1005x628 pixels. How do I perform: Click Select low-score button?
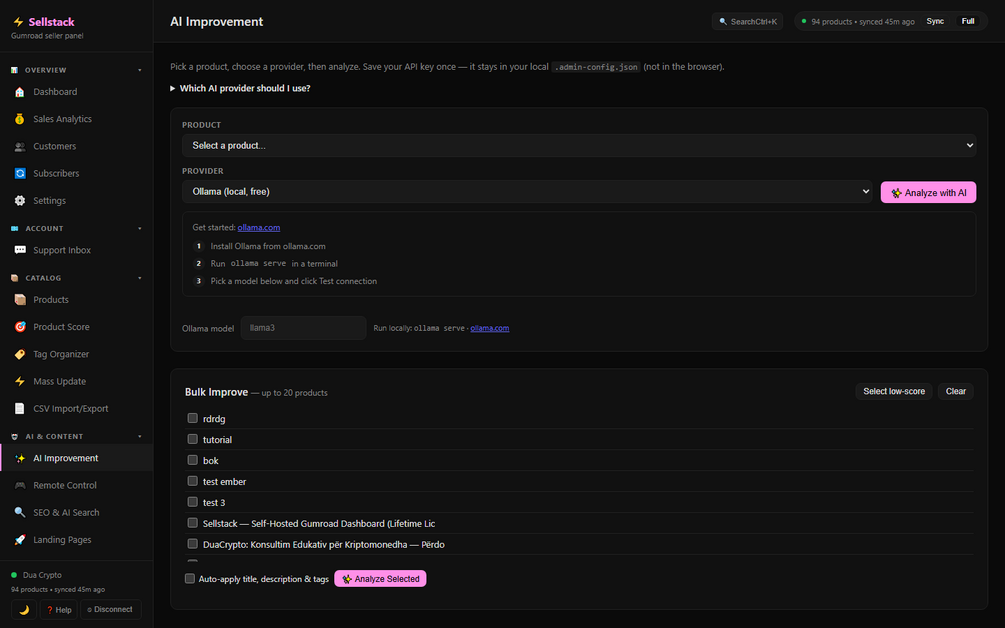[893, 392]
